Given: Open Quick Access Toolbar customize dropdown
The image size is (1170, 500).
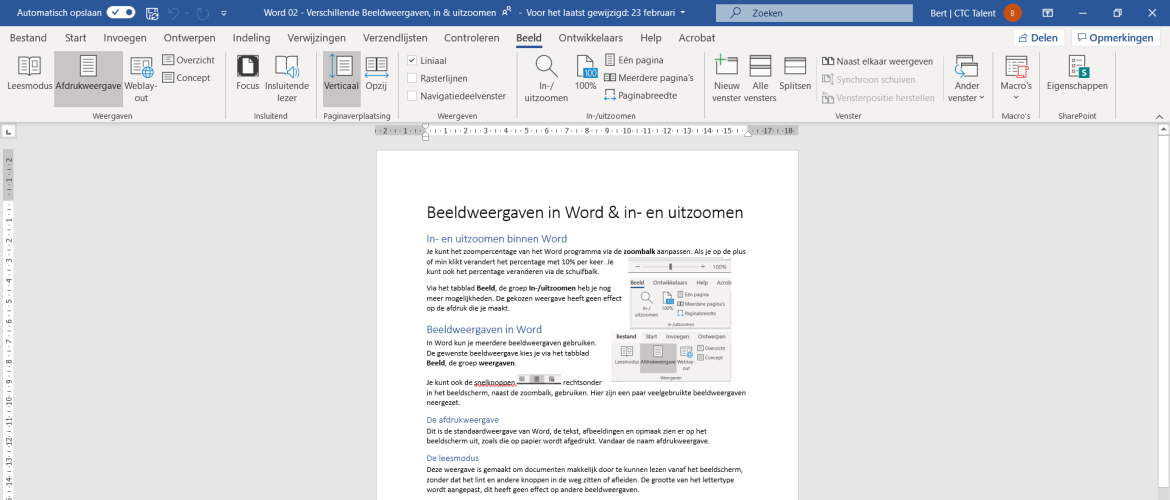Looking at the screenshot, I should [225, 13].
